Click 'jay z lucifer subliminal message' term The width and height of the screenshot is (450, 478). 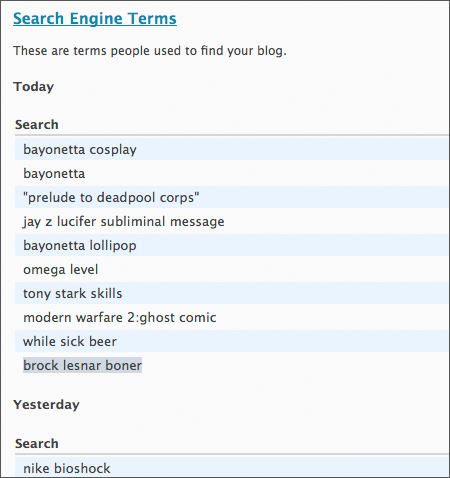[x=124, y=222]
